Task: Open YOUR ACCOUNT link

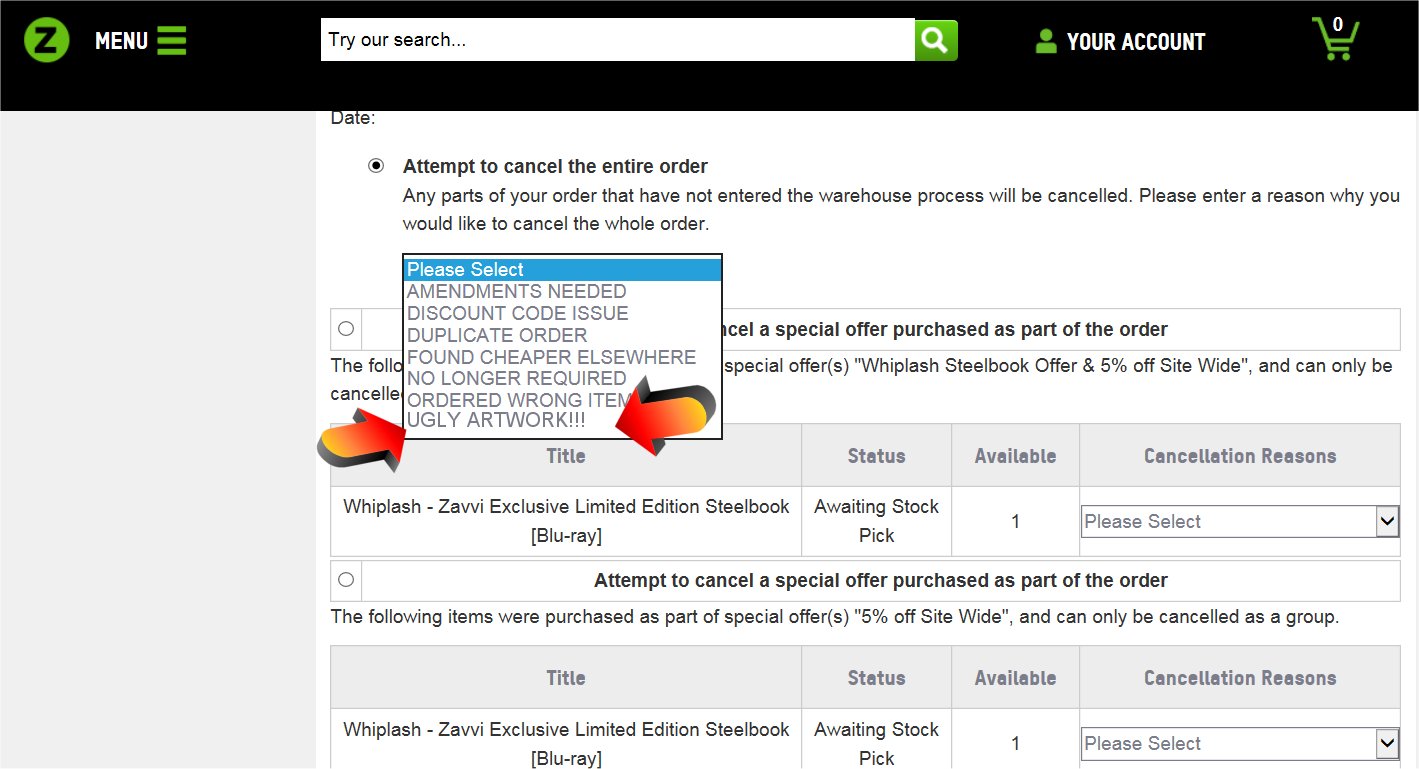Action: click(x=1136, y=42)
